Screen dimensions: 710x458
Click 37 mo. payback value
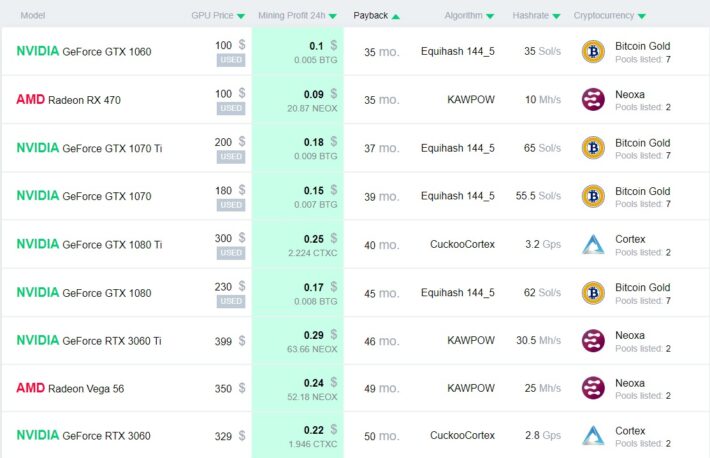(x=382, y=148)
